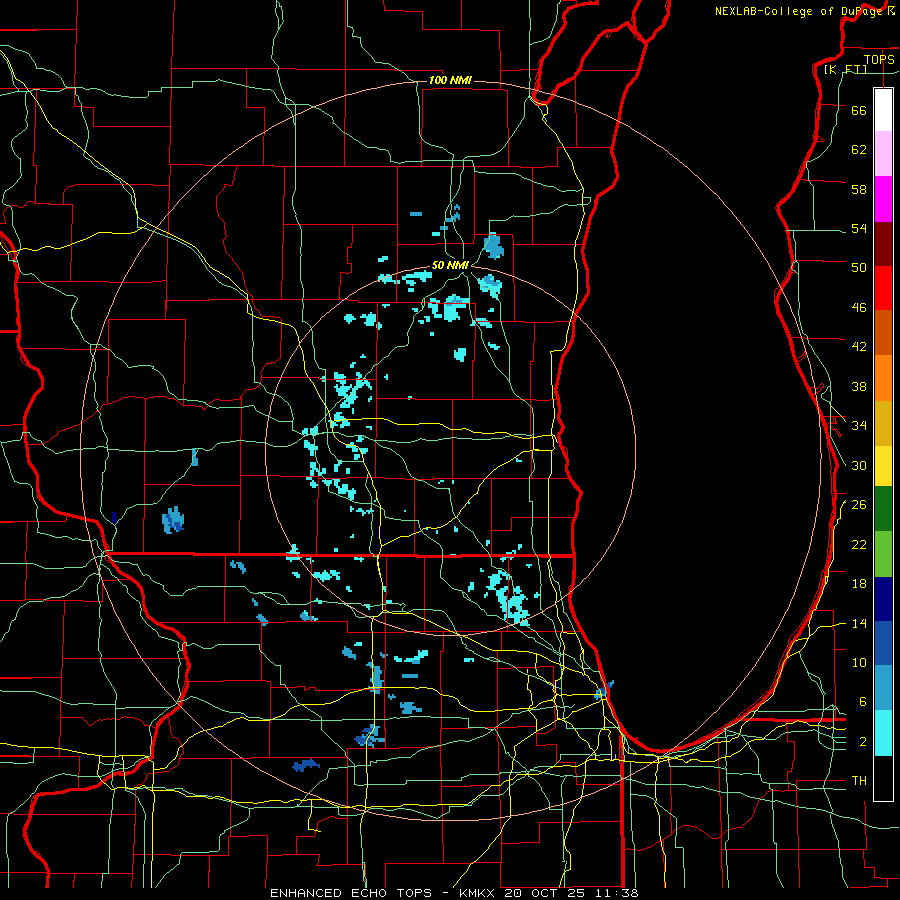The height and width of the screenshot is (900, 900).
Task: Pick the burnt orange legend swatch
Action: click(x=883, y=332)
